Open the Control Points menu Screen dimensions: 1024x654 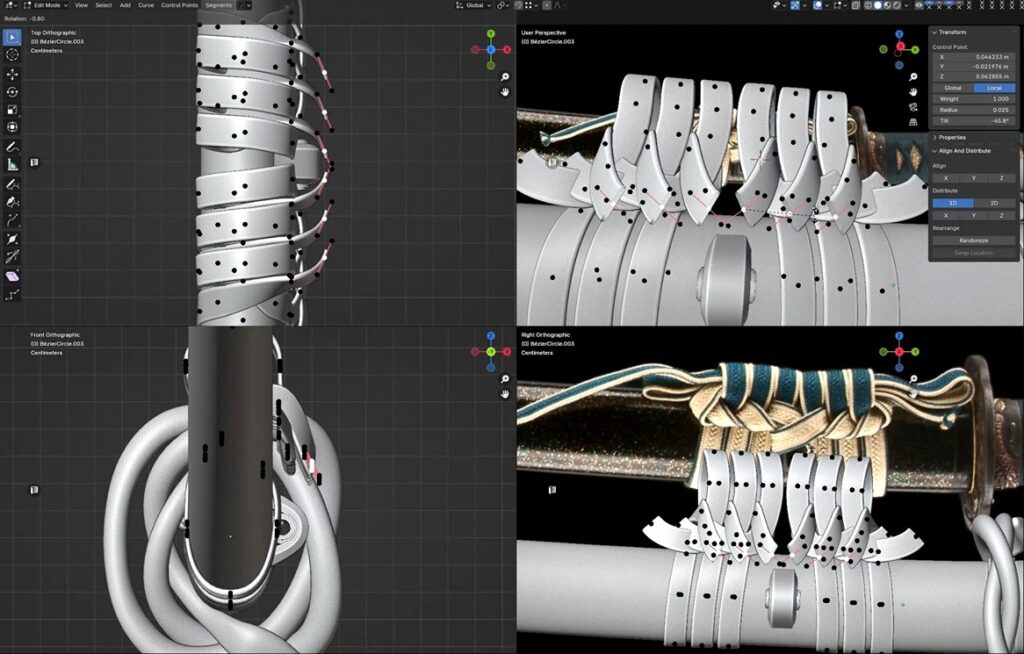[179, 5]
